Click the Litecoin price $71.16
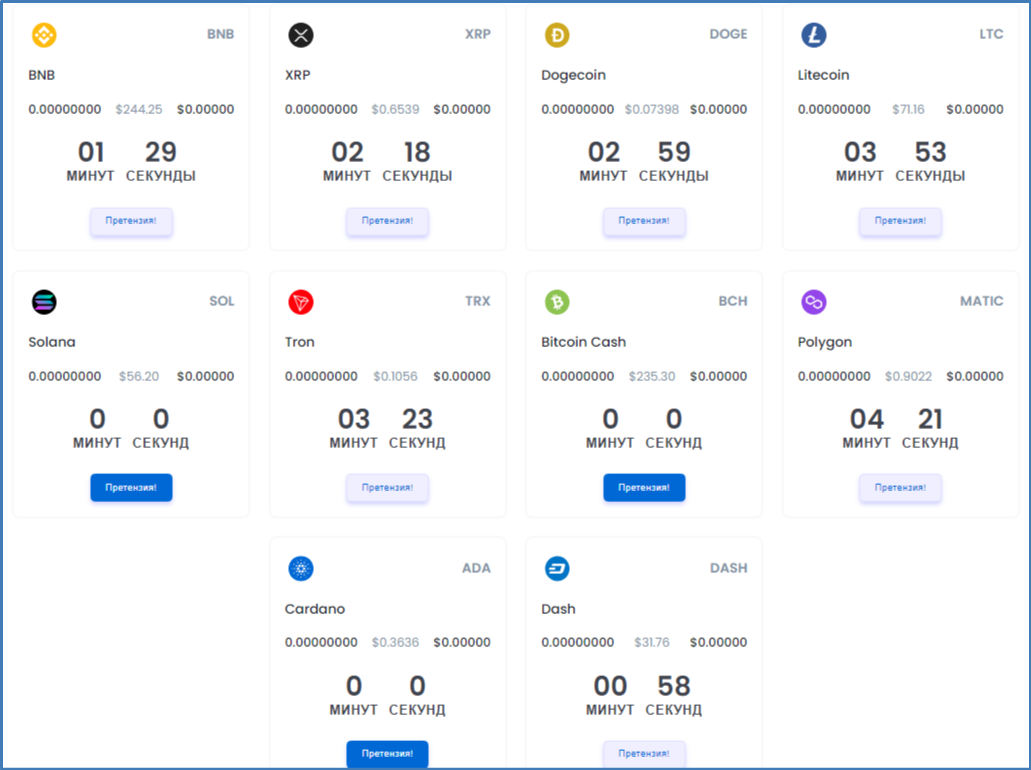The width and height of the screenshot is (1031, 770). point(908,109)
